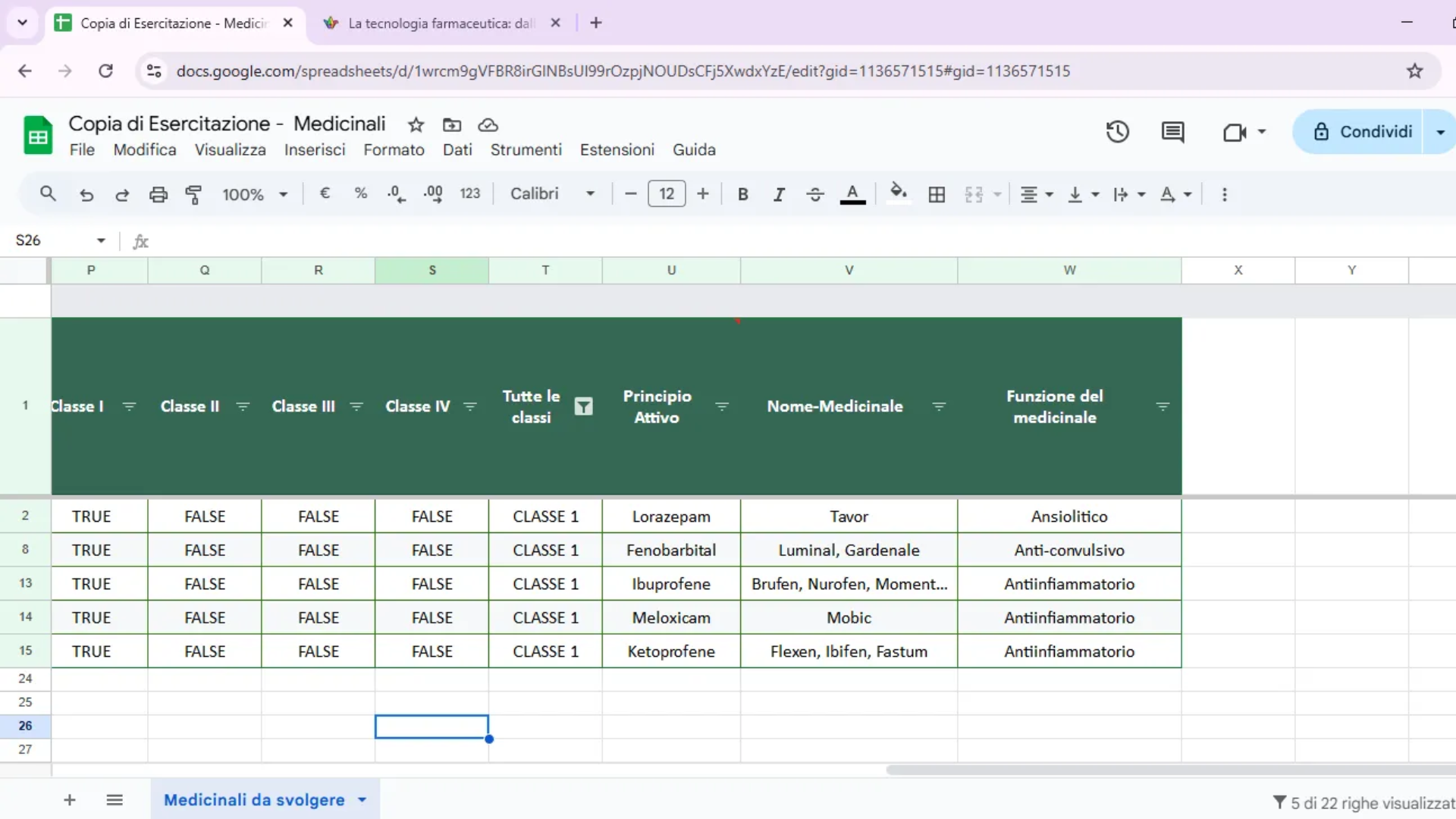Toggle bold formatting
This screenshot has height=819, width=1456.
click(743, 194)
